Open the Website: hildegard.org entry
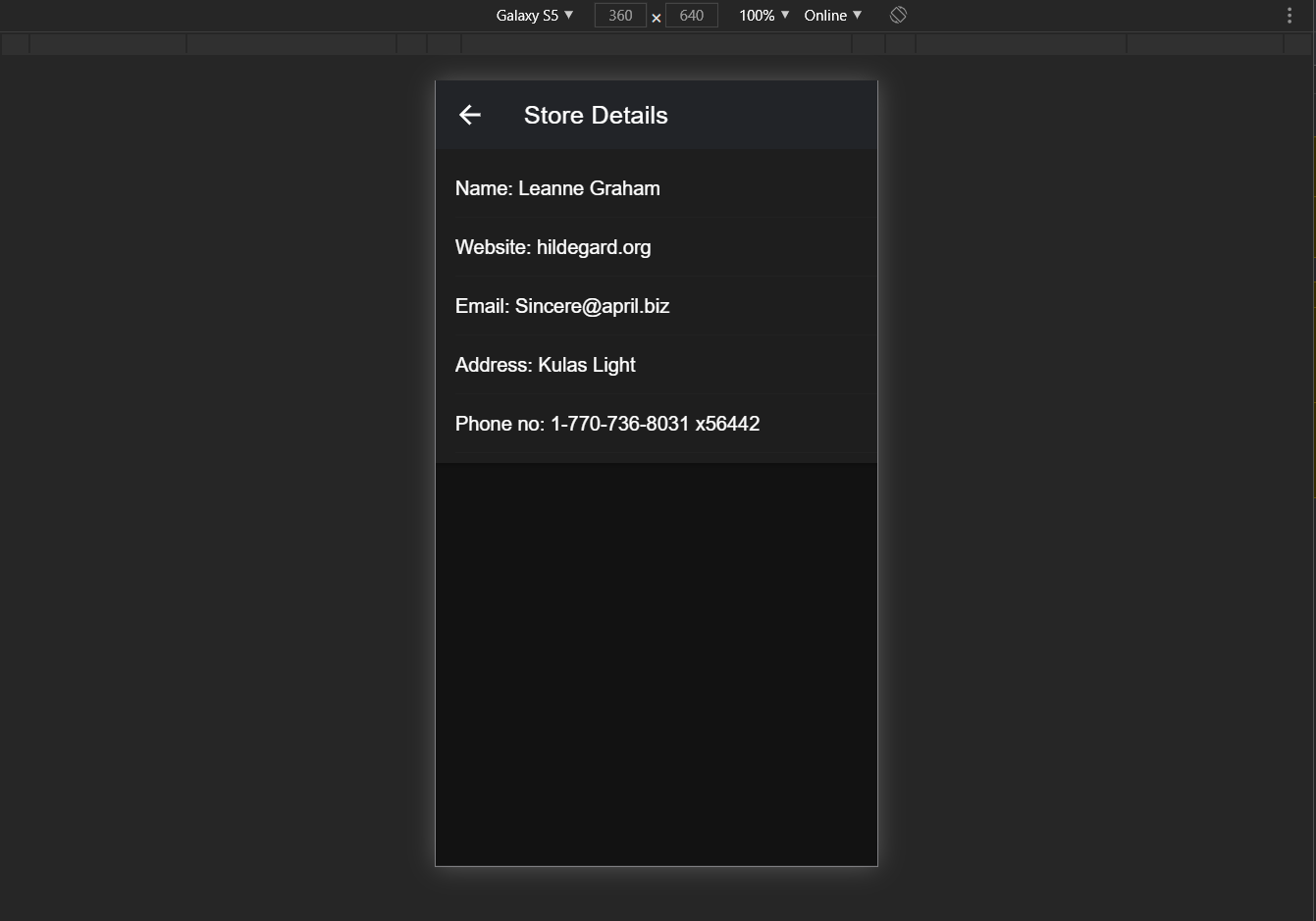Image resolution: width=1316 pixels, height=921 pixels. (553, 247)
